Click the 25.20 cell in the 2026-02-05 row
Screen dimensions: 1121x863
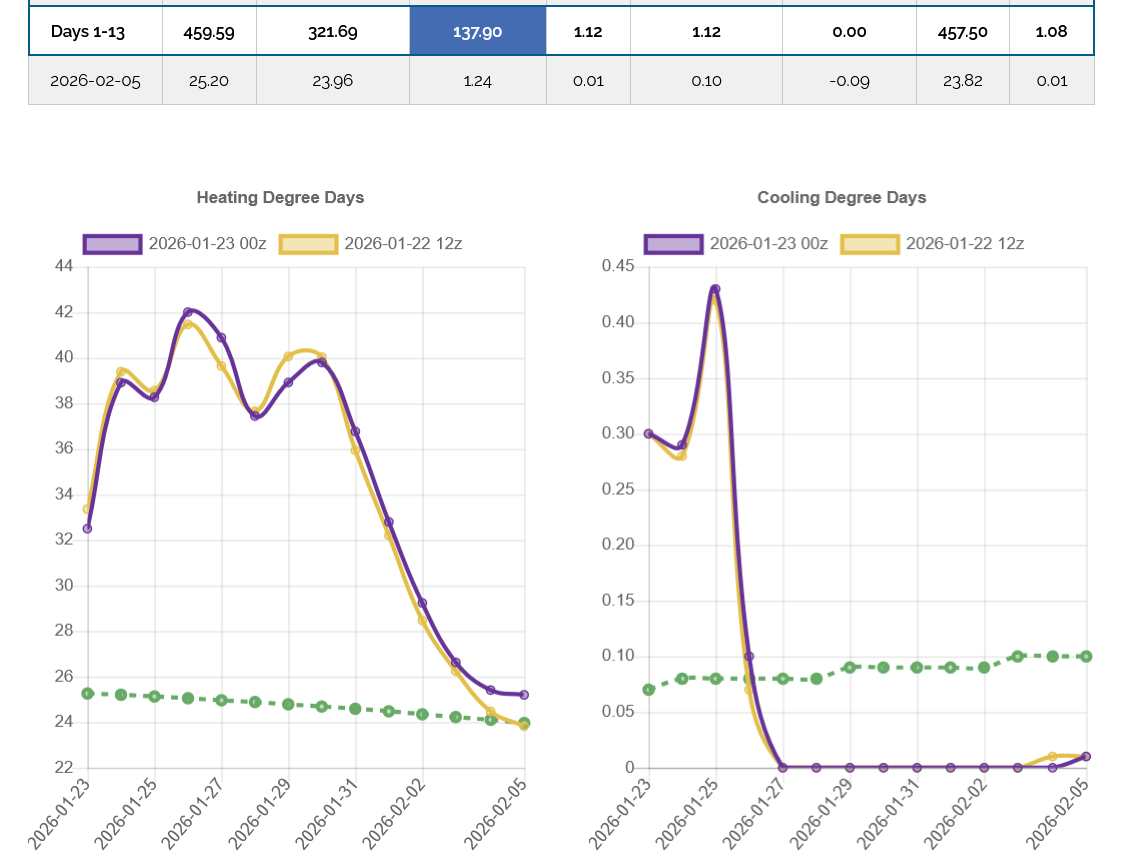tap(209, 81)
